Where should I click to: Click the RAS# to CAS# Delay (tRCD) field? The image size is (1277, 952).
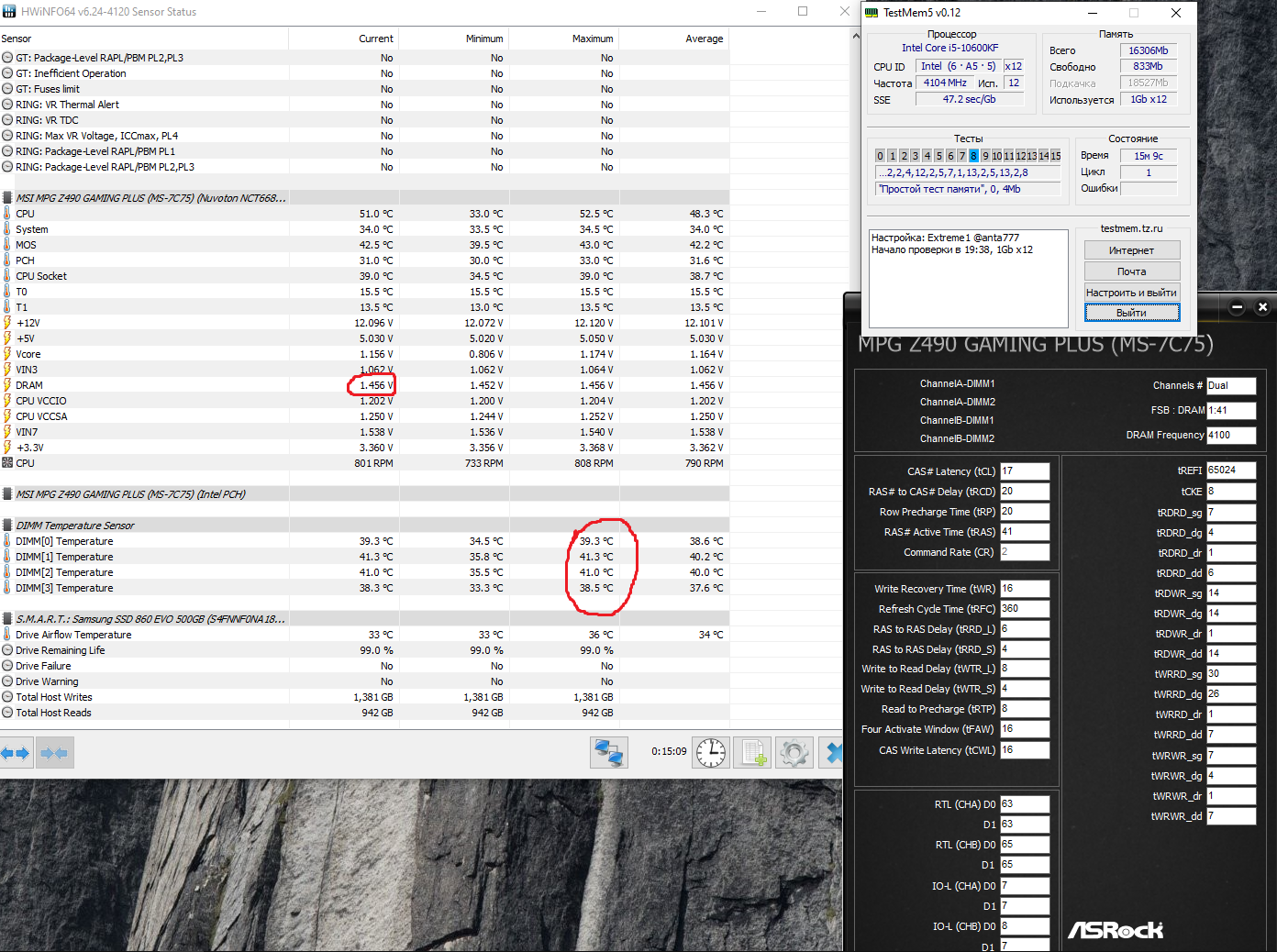click(x=1025, y=492)
